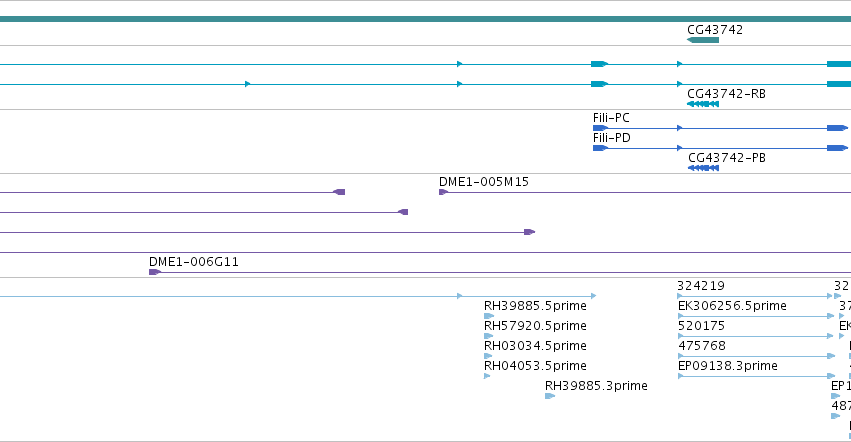This screenshot has width=851, height=442.
Task: Select the arrow glyph under RH57920.5prime
Action: tap(488, 336)
